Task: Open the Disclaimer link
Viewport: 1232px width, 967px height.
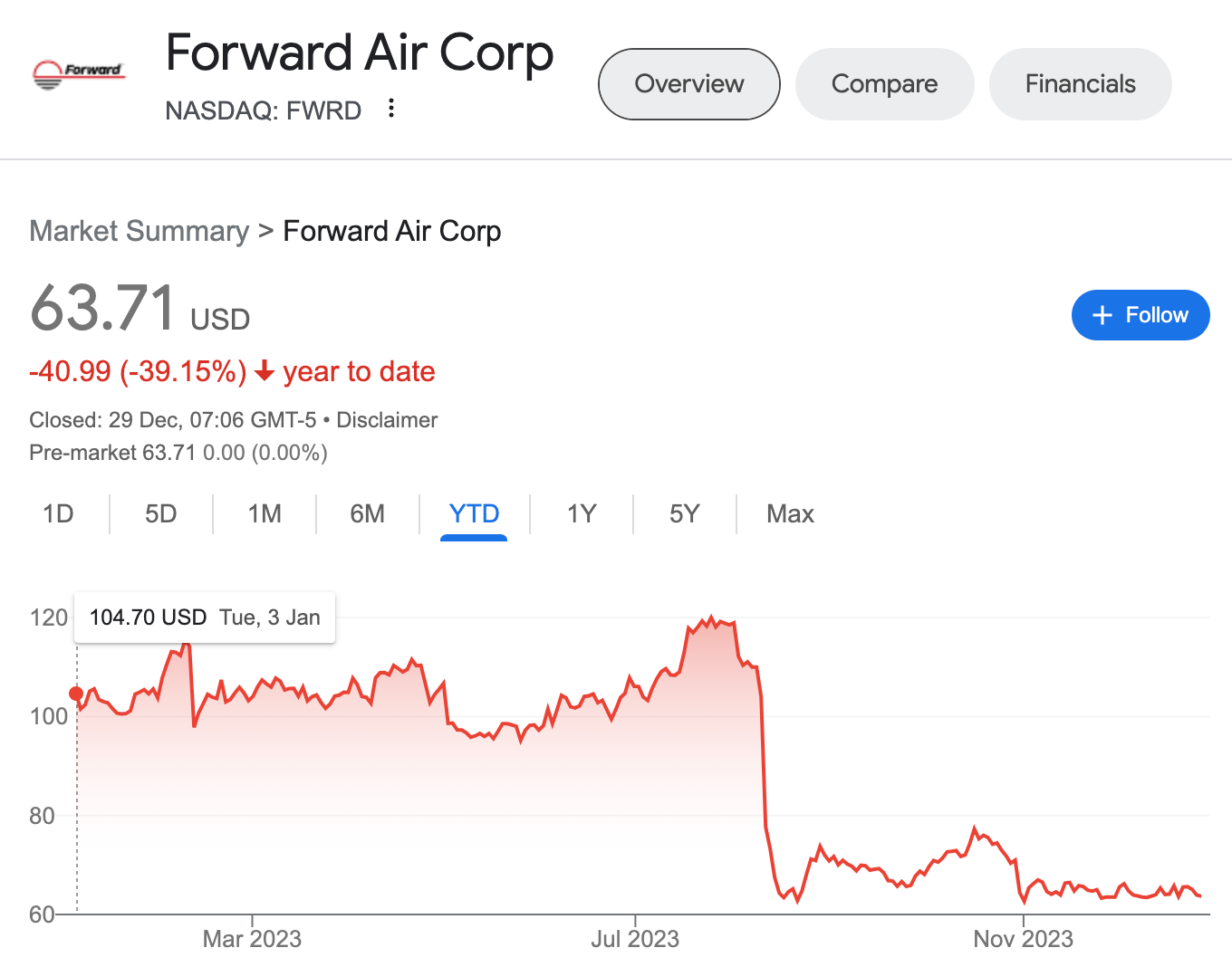Action: (387, 420)
